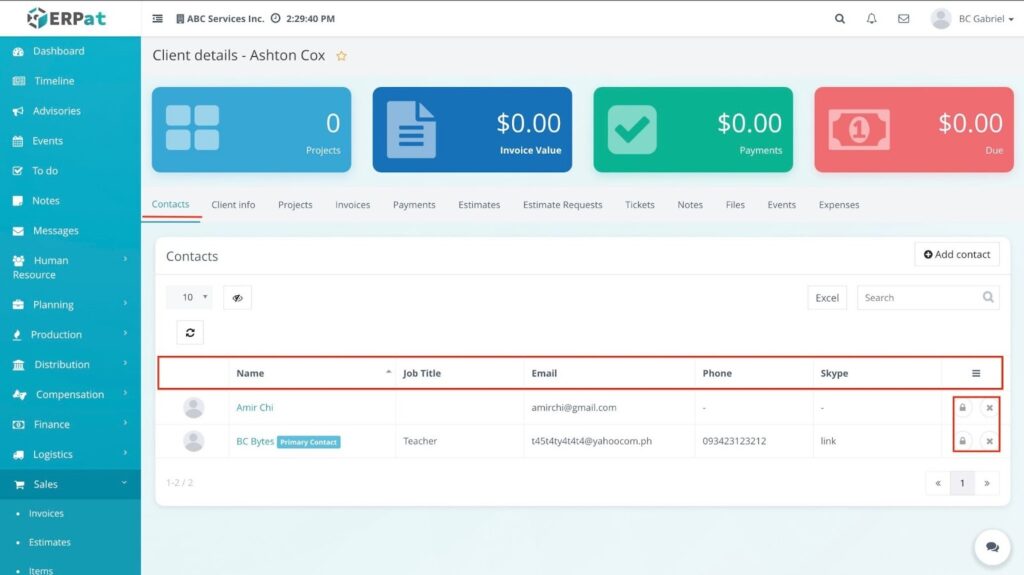Image resolution: width=1024 pixels, height=575 pixels.
Task: Expand the Human Resource sidebar menu
Action: [x=68, y=267]
